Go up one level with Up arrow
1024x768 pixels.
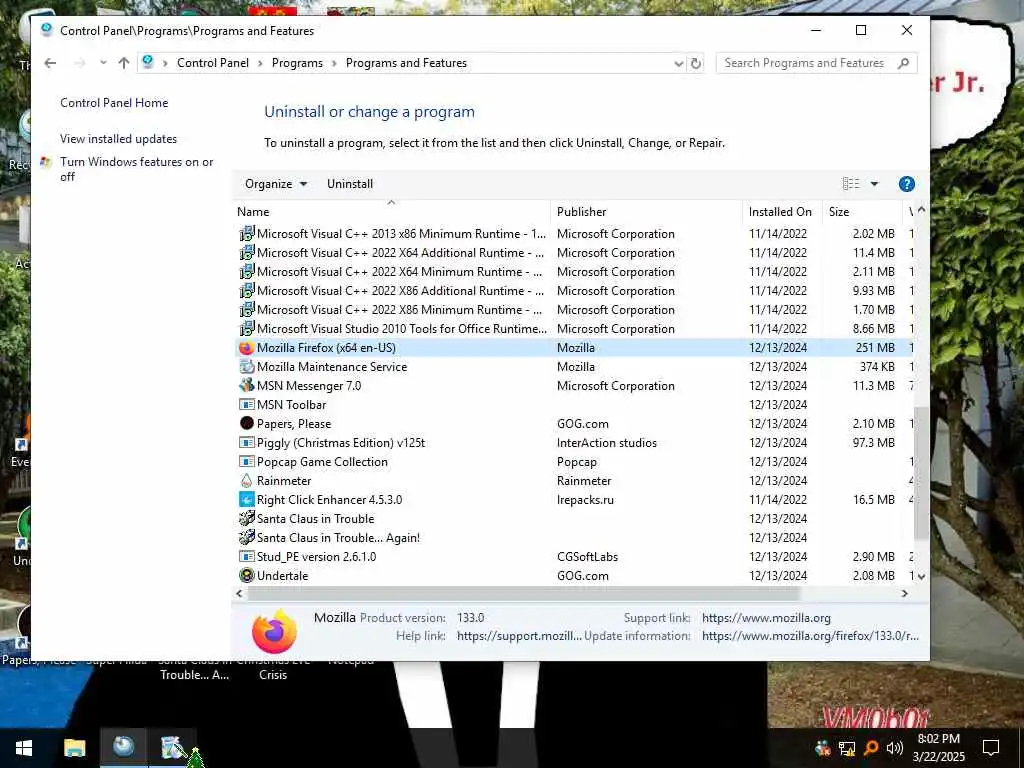pos(124,63)
